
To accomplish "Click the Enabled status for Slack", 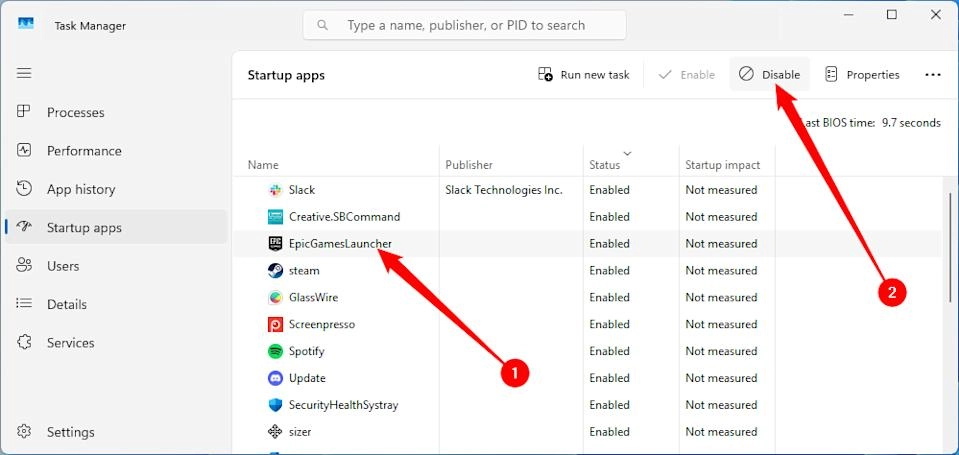I will click(x=609, y=190).
